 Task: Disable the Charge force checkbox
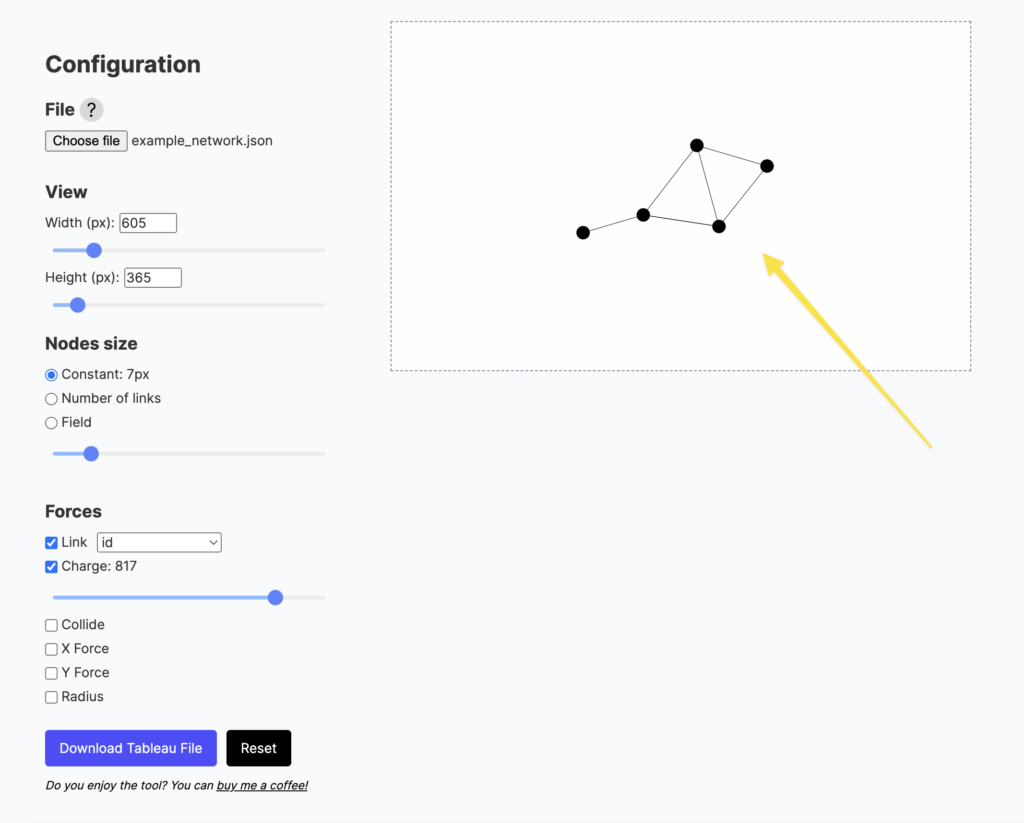(x=52, y=567)
